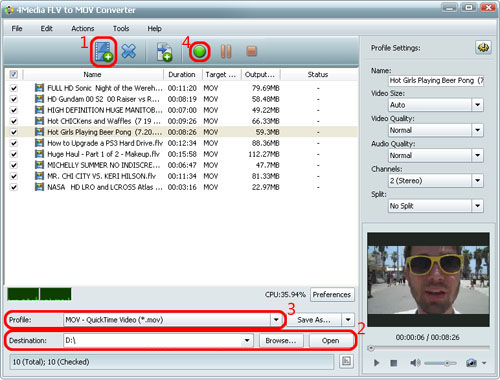Uncheck the MR. CHI CITY file
Viewport: 500px width, 380px height.
click(x=14, y=176)
